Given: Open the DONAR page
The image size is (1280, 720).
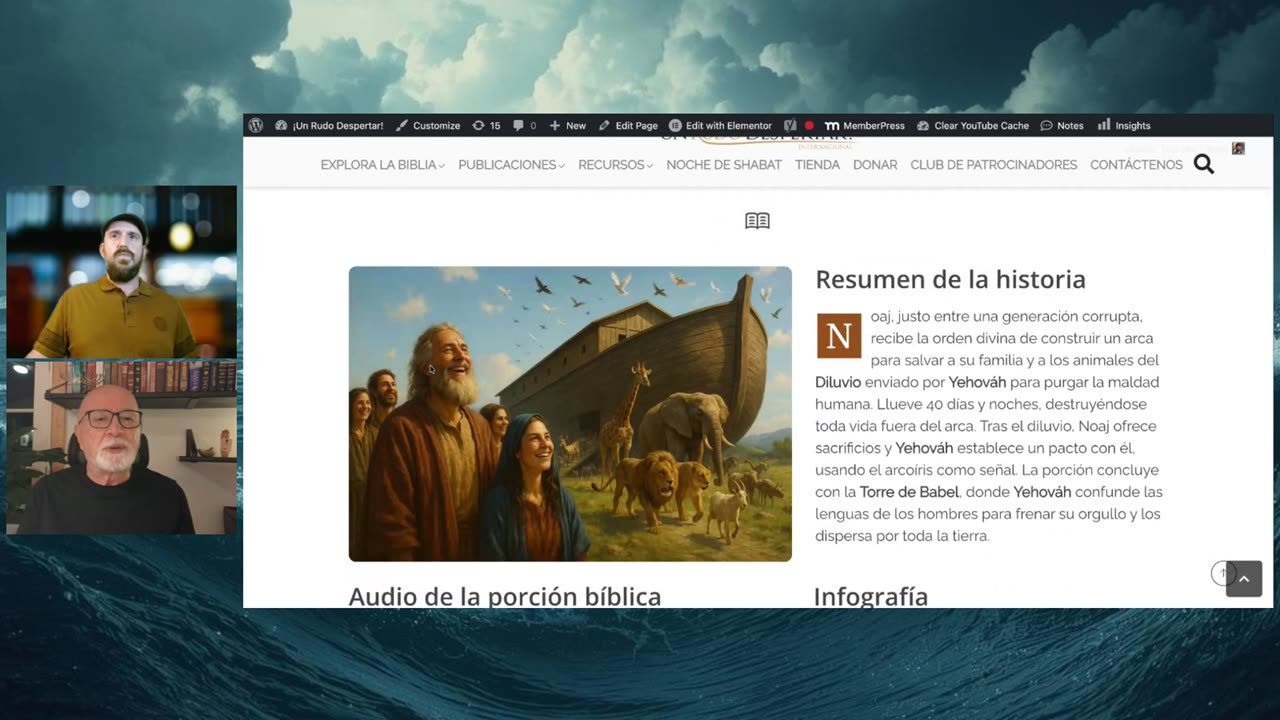Looking at the screenshot, I should pyautogui.click(x=875, y=165).
